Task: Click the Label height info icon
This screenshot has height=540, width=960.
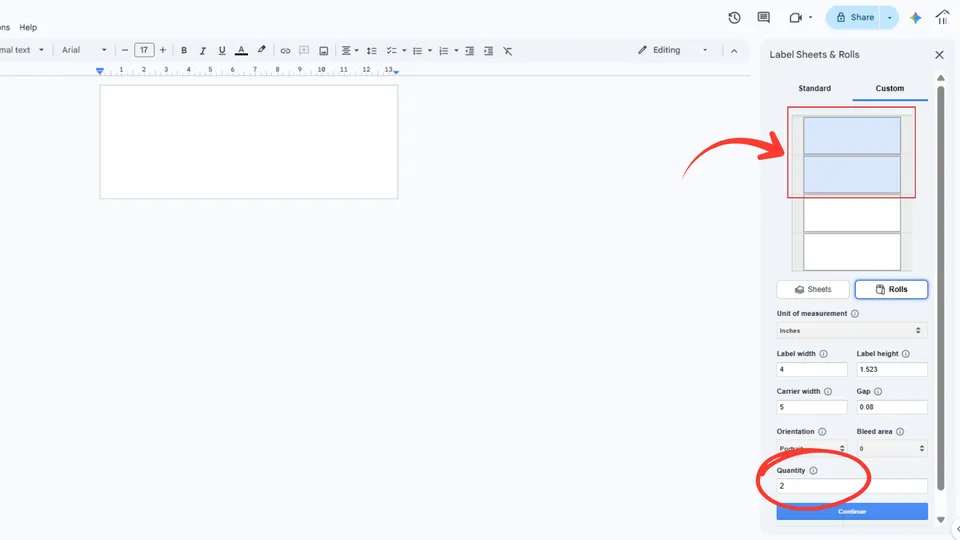Action: 906,354
